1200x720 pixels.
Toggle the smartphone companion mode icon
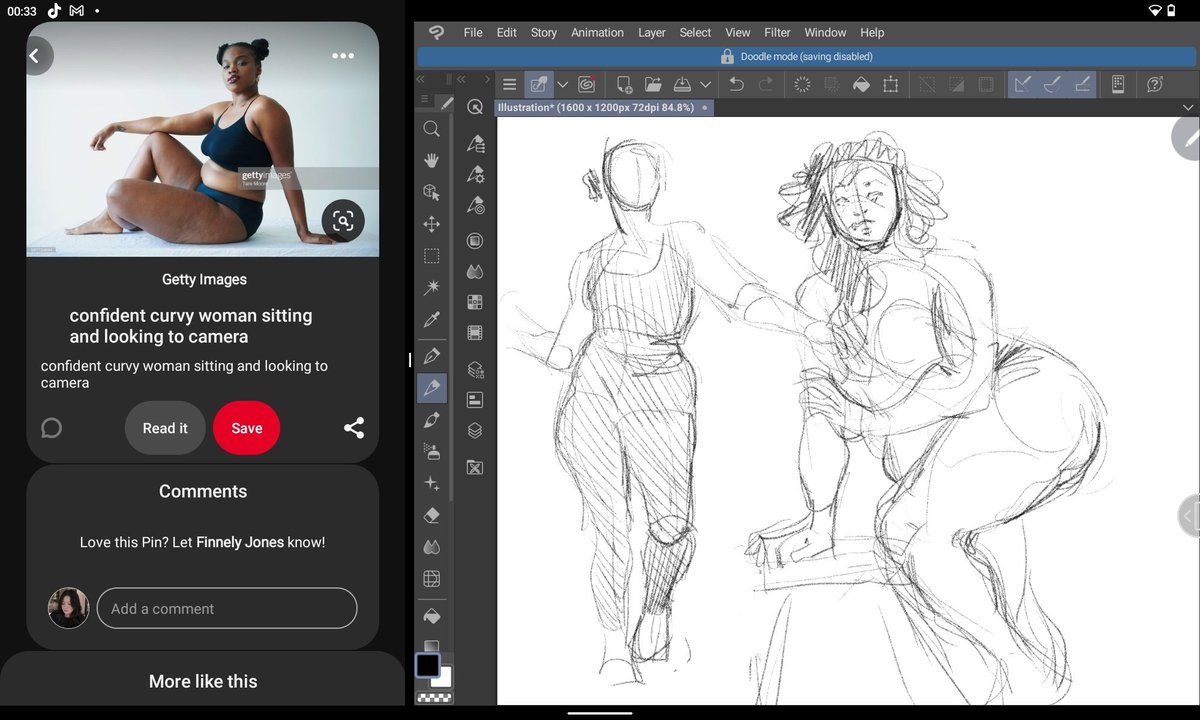point(1118,85)
